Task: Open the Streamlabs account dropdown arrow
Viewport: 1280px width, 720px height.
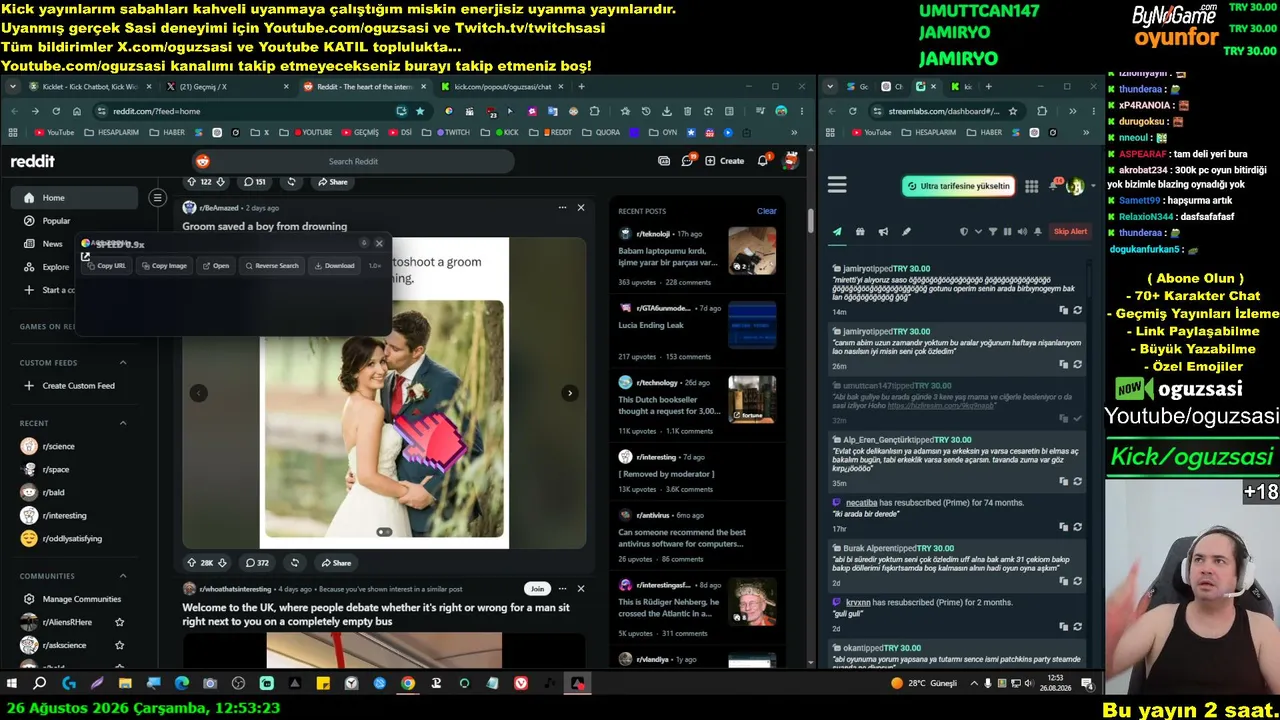Action: click(1093, 186)
